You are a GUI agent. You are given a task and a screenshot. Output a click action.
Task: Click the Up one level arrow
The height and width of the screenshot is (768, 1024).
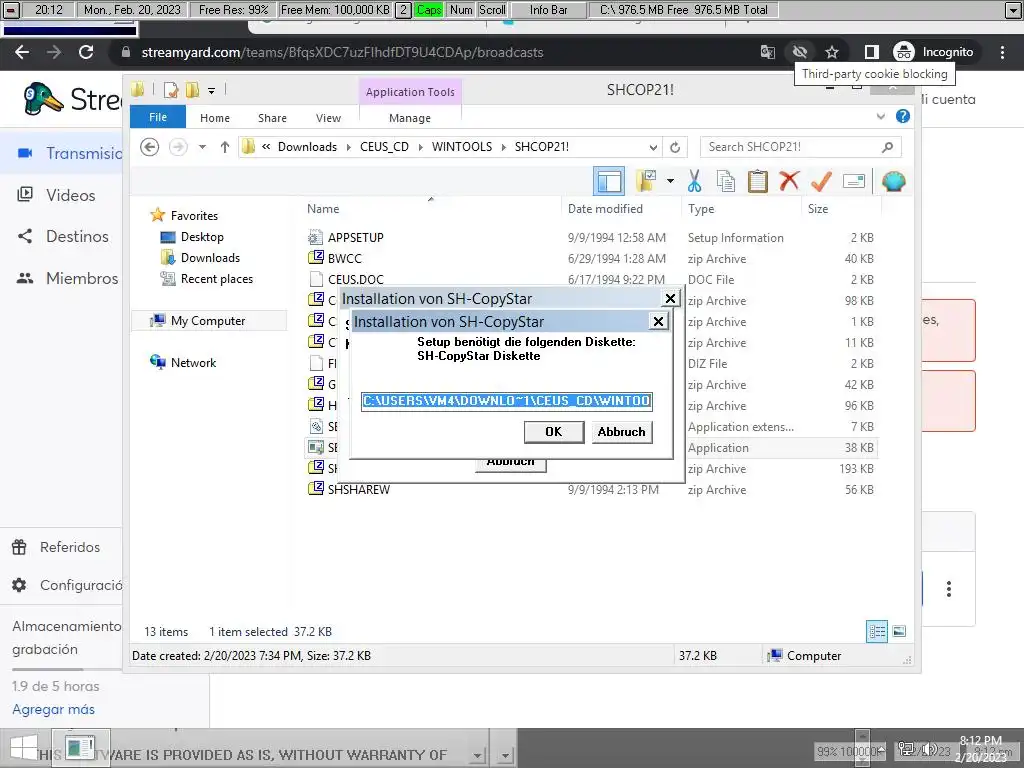click(x=225, y=147)
